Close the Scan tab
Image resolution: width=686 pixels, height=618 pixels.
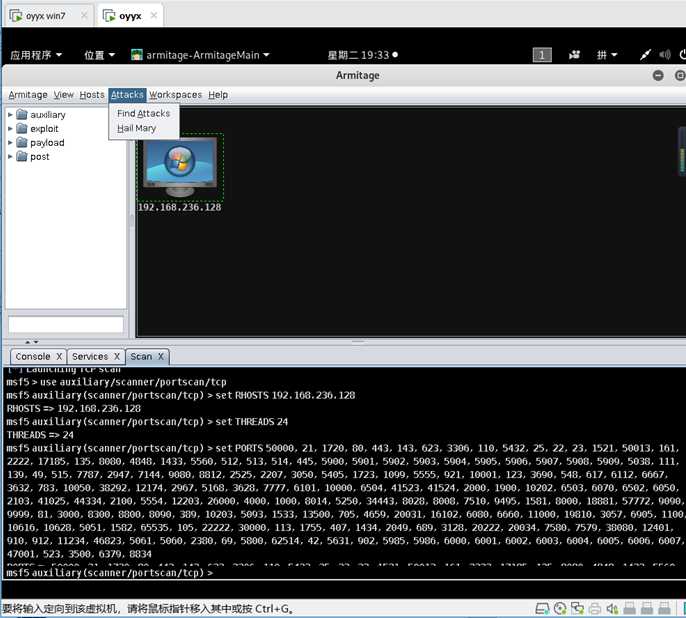tap(161, 356)
